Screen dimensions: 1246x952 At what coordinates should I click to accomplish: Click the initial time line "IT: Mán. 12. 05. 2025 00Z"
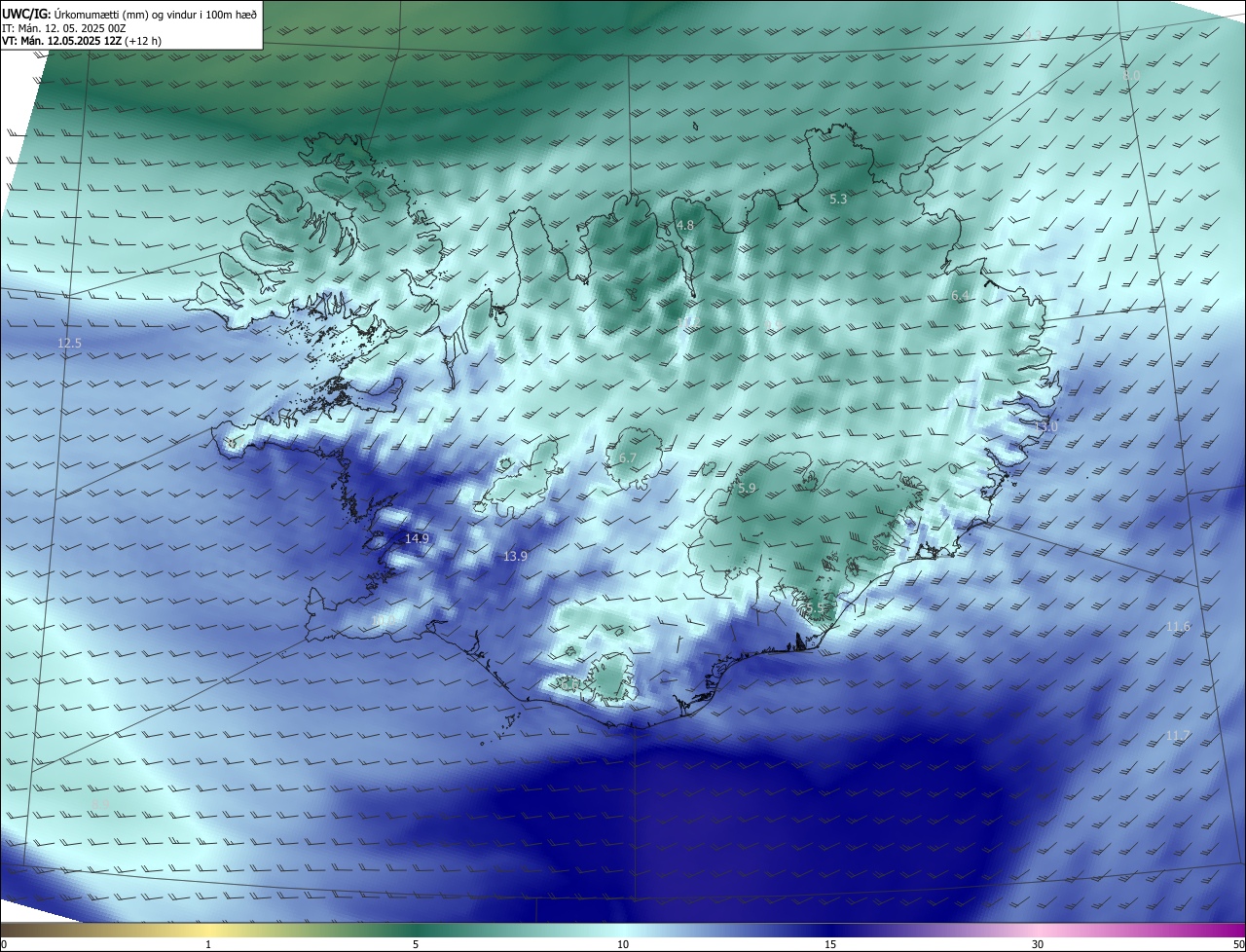[x=64, y=27]
